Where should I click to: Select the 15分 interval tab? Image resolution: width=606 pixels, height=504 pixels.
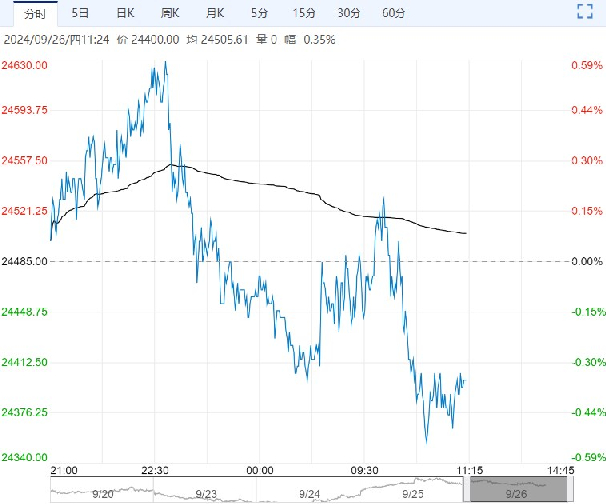click(304, 13)
